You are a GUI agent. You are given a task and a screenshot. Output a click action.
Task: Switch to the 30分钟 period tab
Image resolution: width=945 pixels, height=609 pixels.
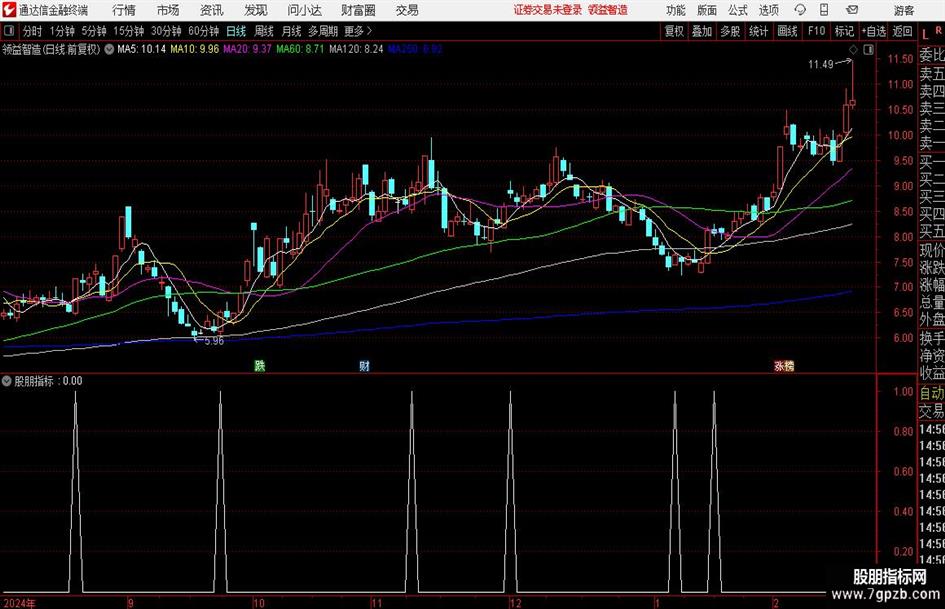166,31
